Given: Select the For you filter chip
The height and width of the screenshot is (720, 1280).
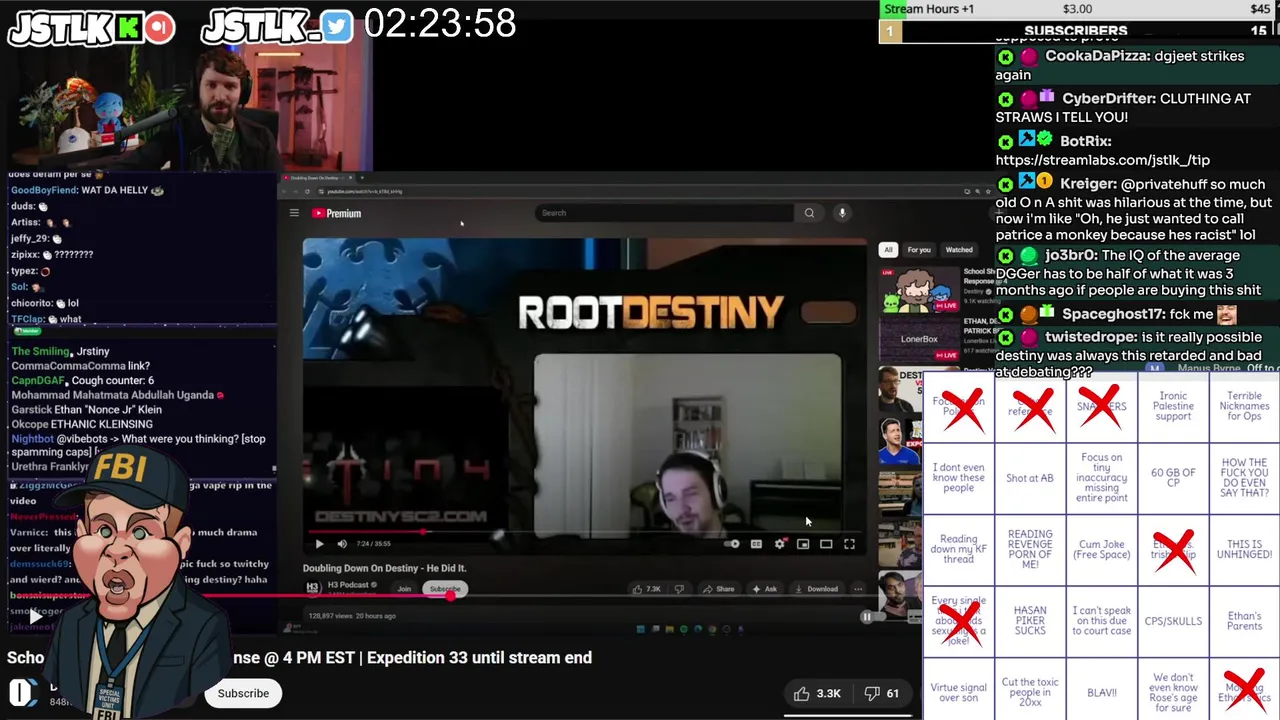Looking at the screenshot, I should [x=919, y=250].
